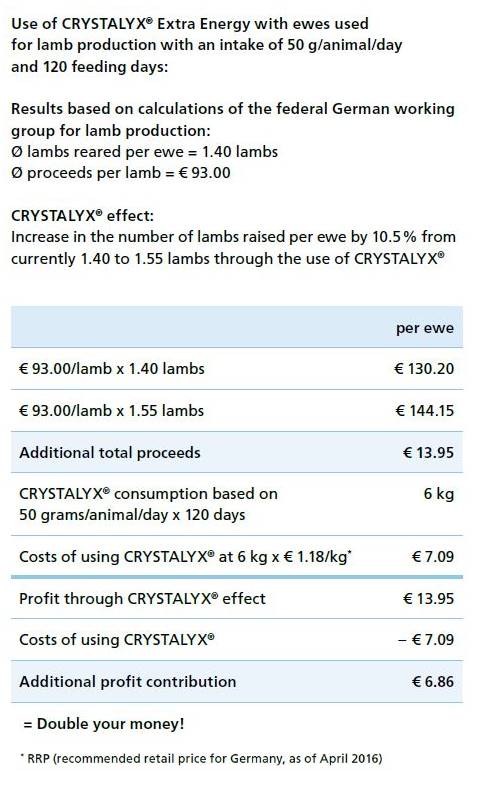Click the 'Additional total proceeds' row label
The width and height of the screenshot is (481, 785).
[110, 453]
